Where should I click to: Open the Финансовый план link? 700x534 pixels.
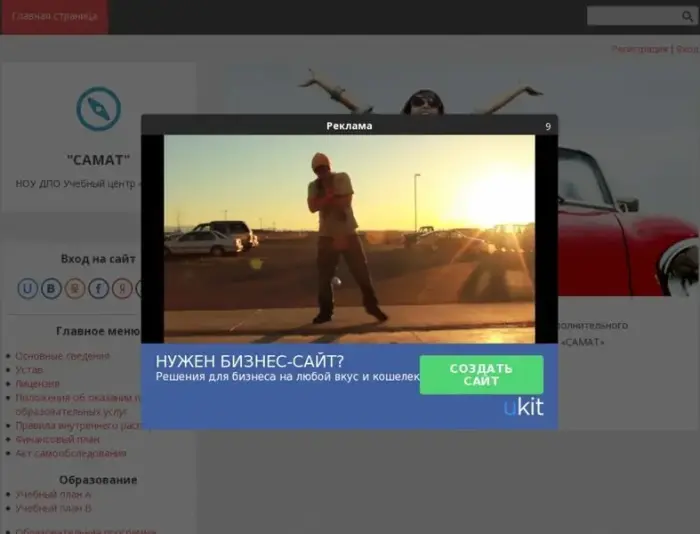(x=57, y=439)
